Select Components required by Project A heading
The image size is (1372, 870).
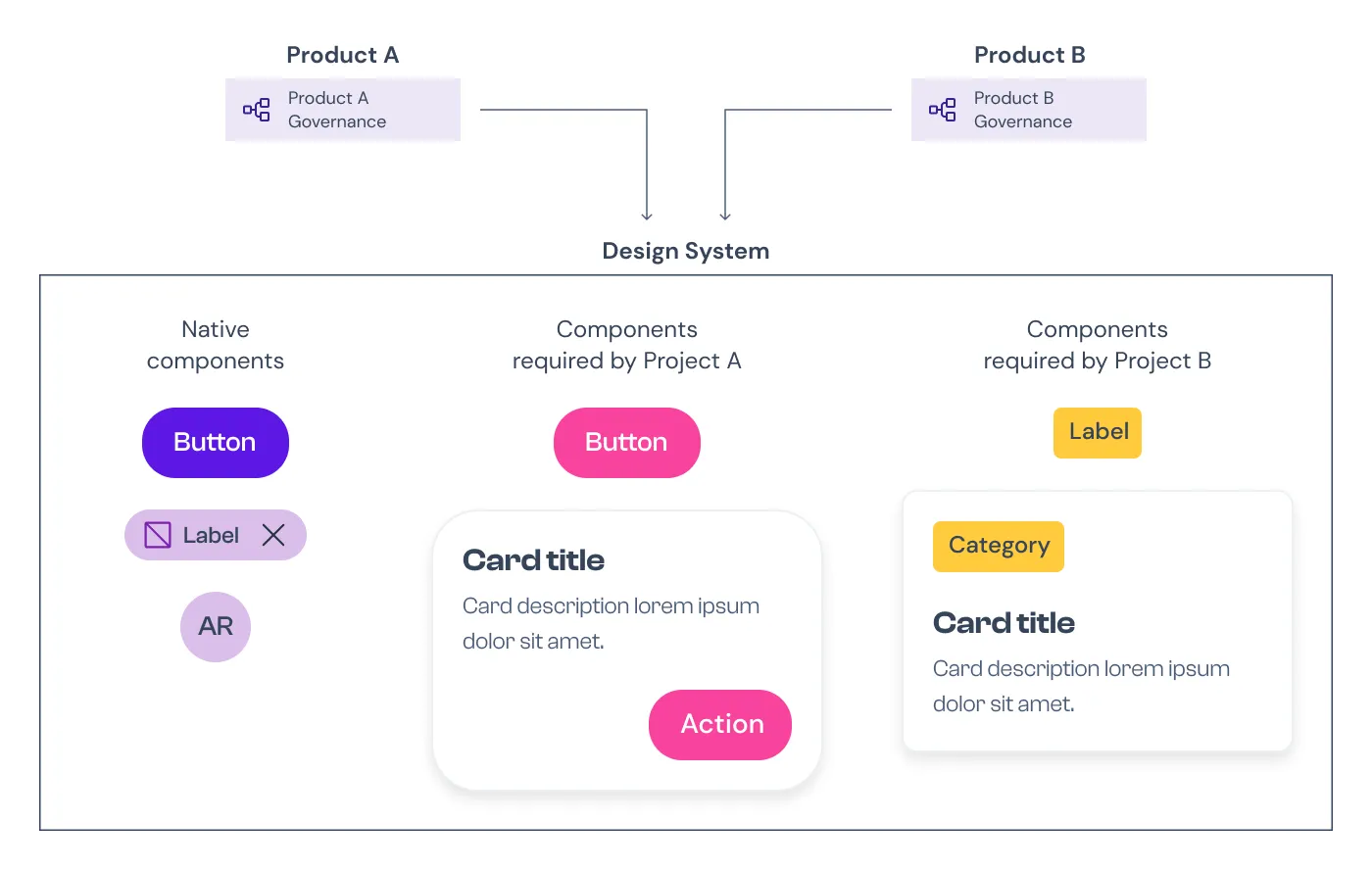click(x=627, y=345)
